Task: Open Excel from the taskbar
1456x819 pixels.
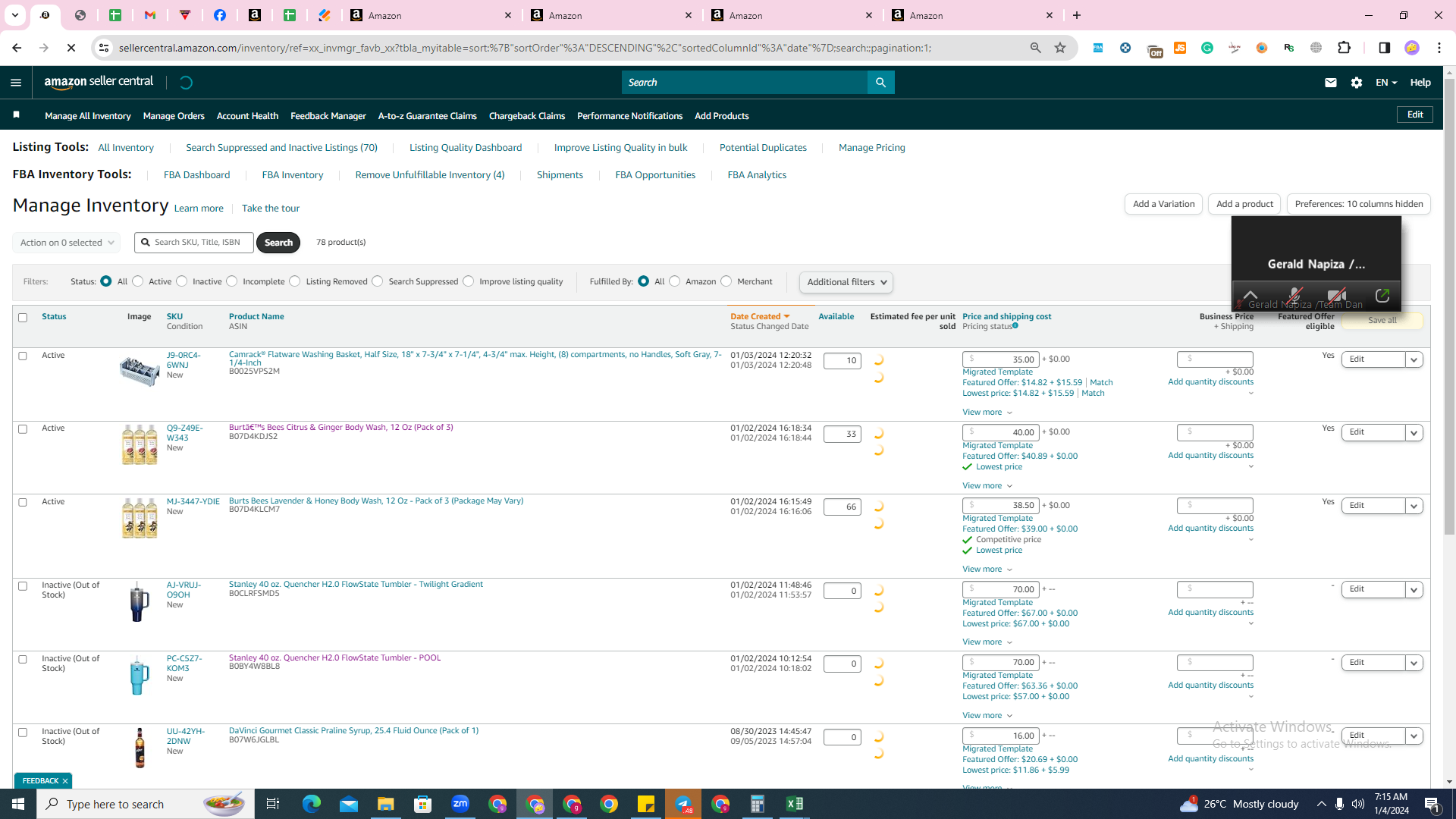Action: point(795,804)
